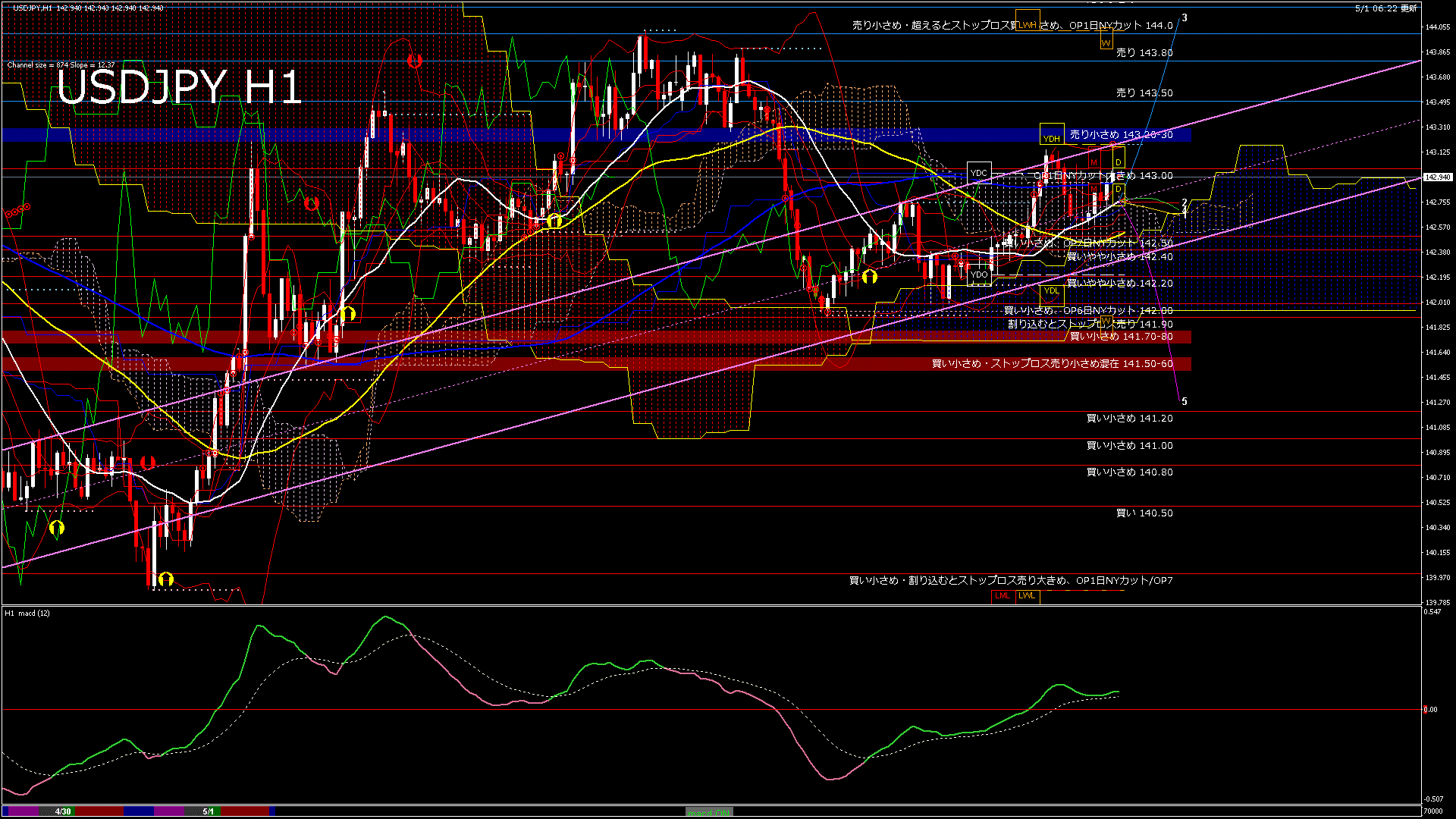Click the 売り小さめ 143.20-30 label
This screenshot has height=819, width=1456.
1121,135
